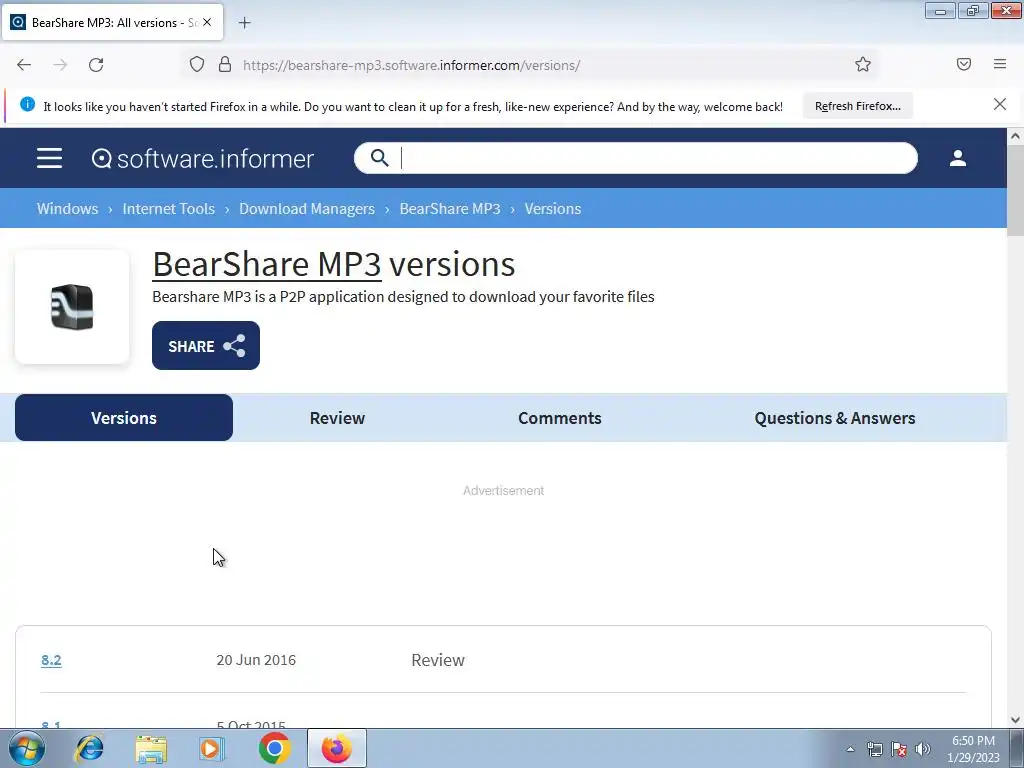Click the page scrollbar down arrow

[1015, 720]
